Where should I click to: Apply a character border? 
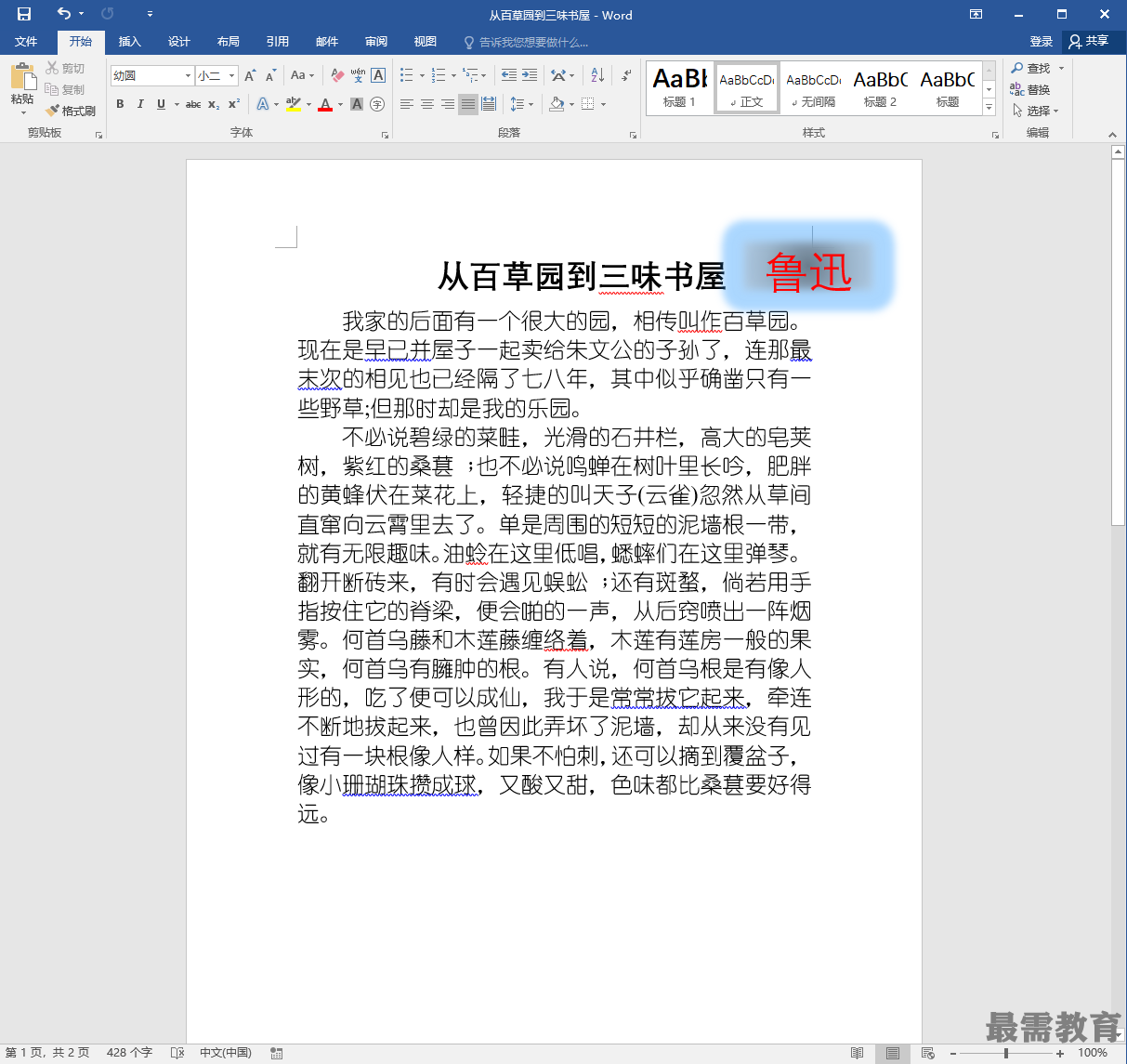pos(378,75)
